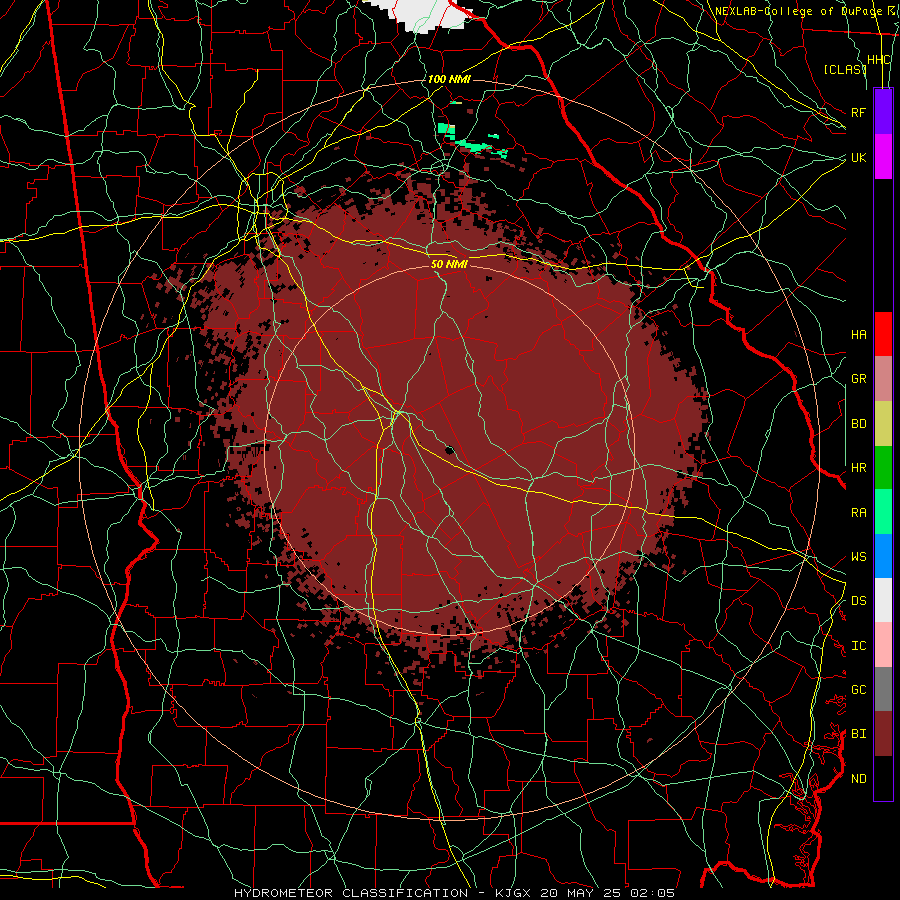Click the BD legend label

(x=859, y=424)
